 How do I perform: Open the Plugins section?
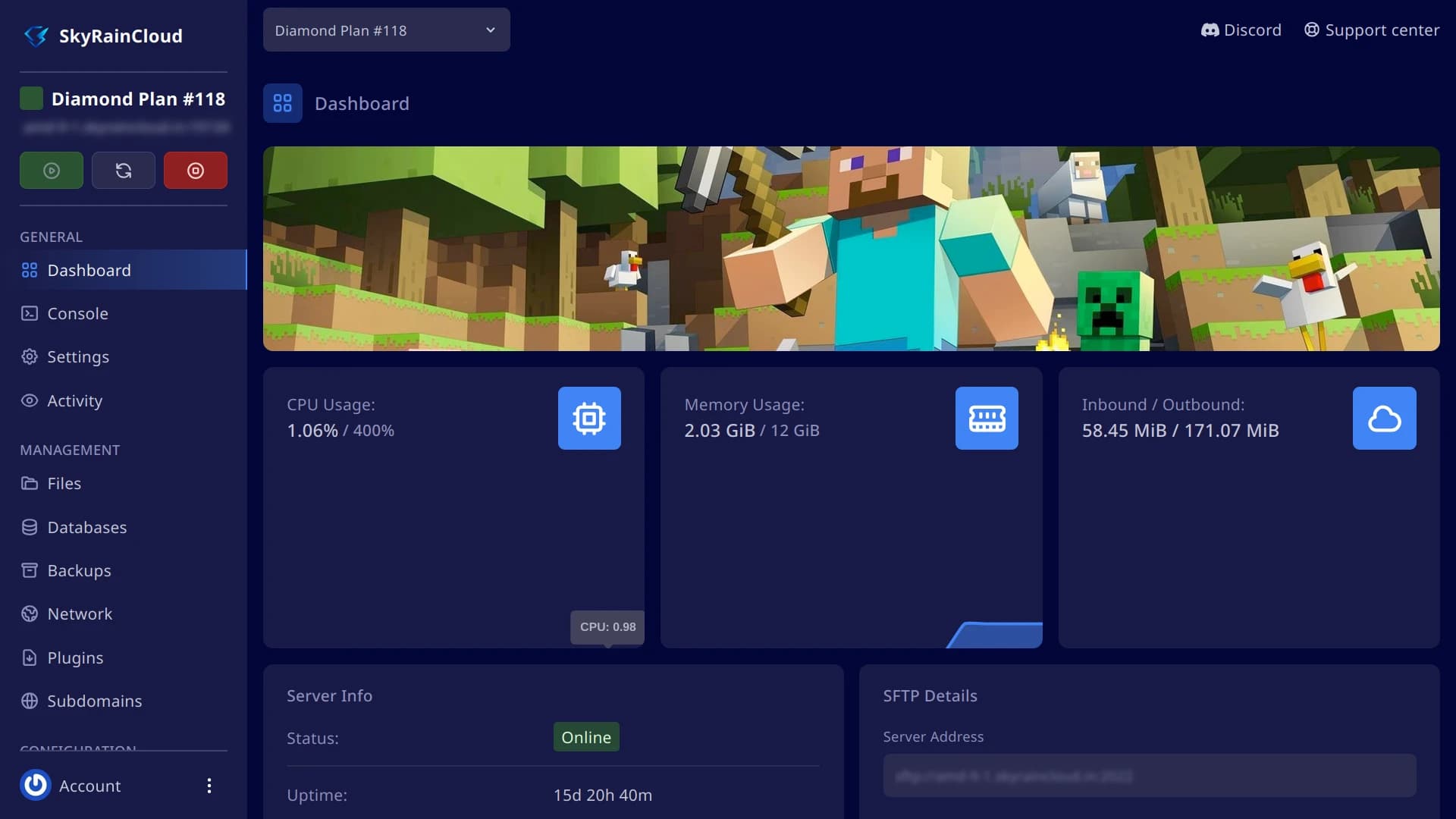(x=124, y=657)
